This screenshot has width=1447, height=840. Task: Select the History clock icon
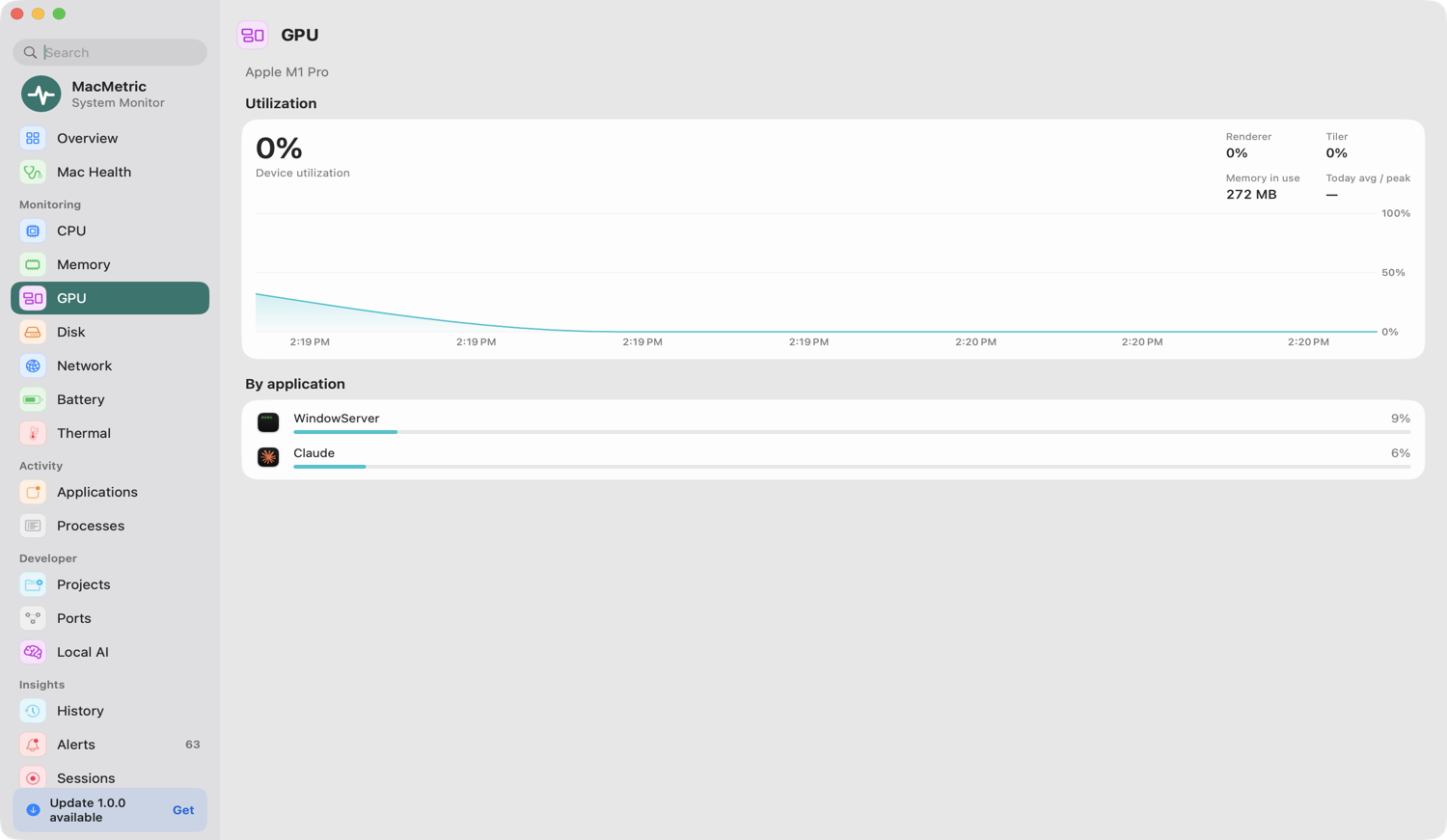(x=33, y=711)
